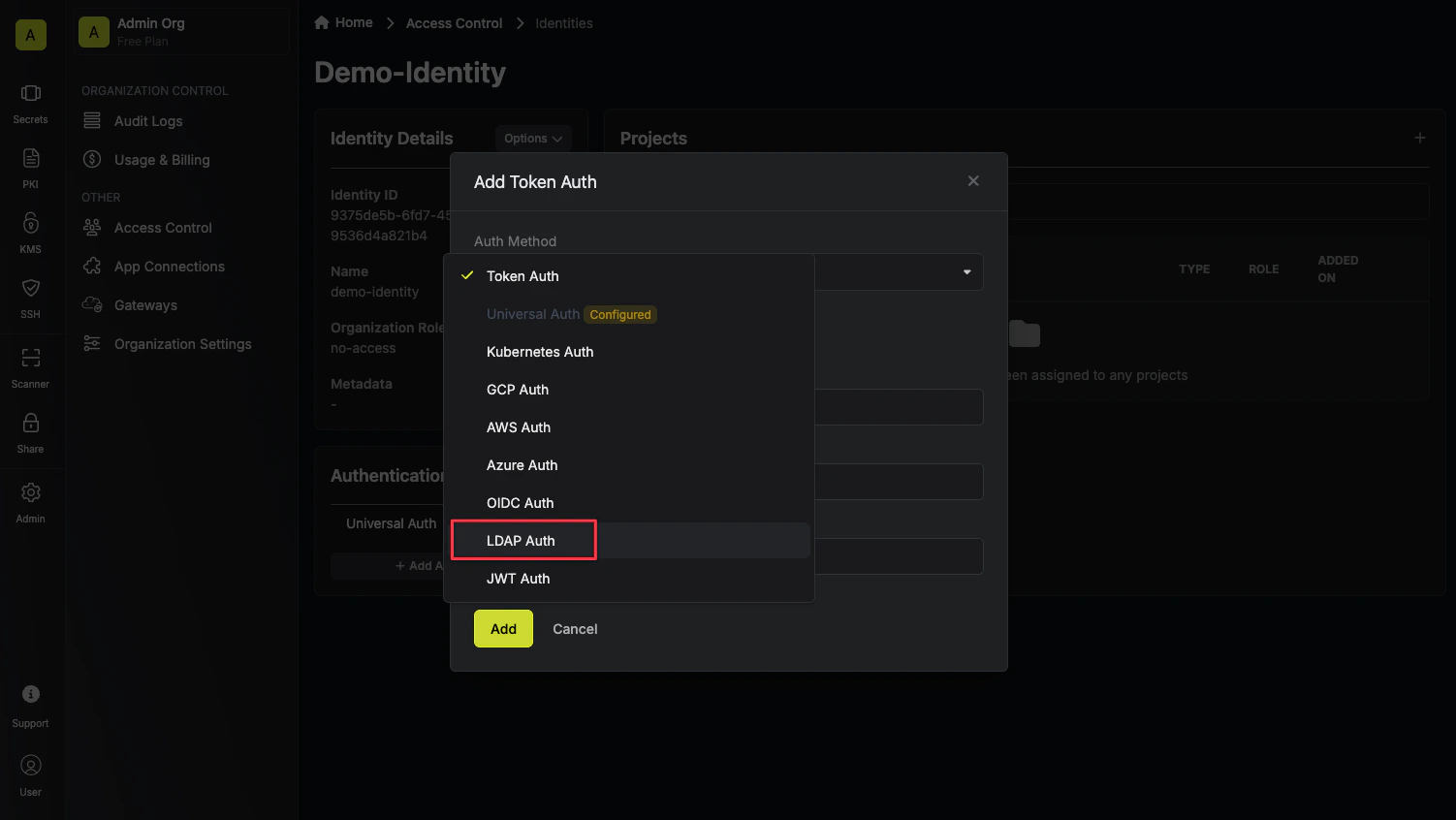1456x820 pixels.
Task: Click Cancel in the dialog
Action: click(575, 629)
